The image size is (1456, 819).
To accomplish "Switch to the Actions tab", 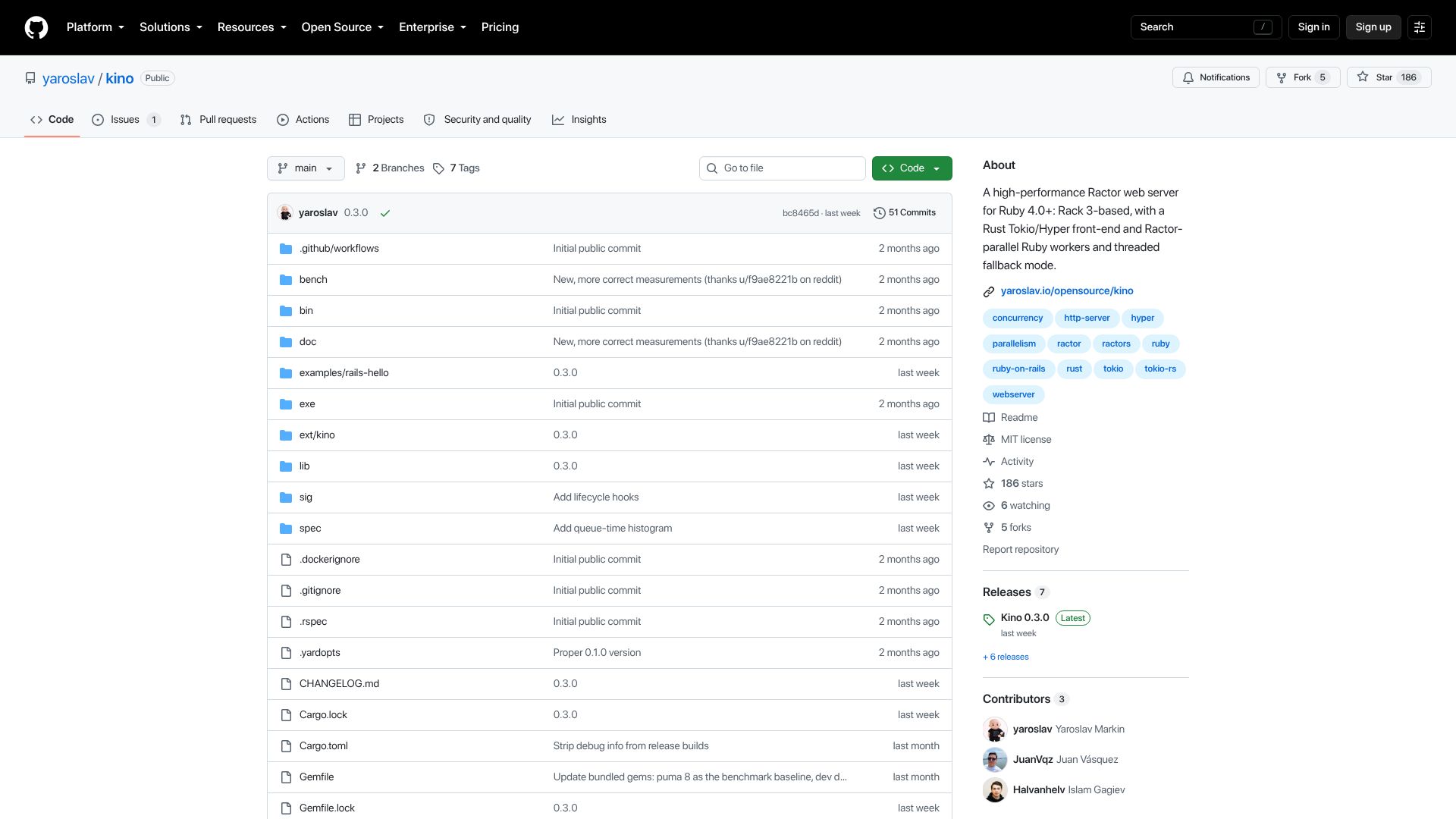I will (x=303, y=120).
